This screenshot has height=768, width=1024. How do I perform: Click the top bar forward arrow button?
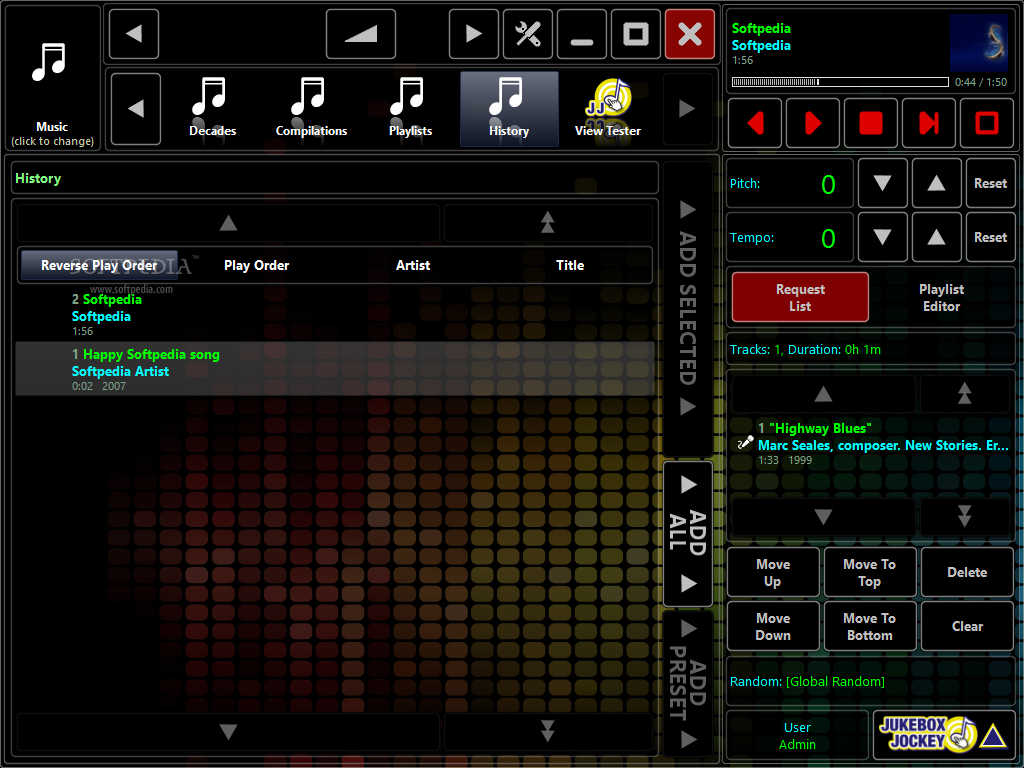[x=474, y=34]
